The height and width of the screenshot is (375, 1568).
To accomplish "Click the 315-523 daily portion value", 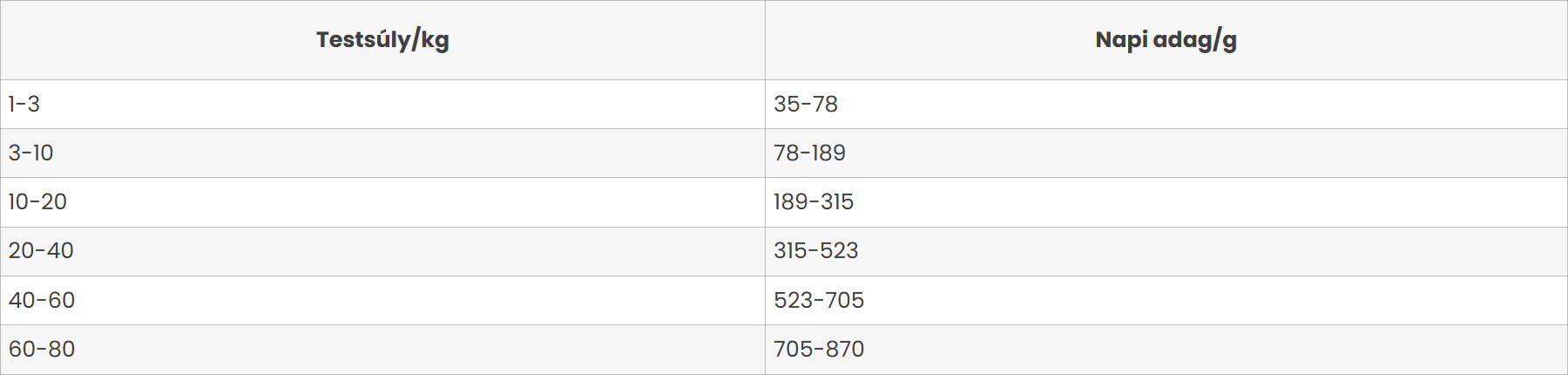I will tap(816, 251).
